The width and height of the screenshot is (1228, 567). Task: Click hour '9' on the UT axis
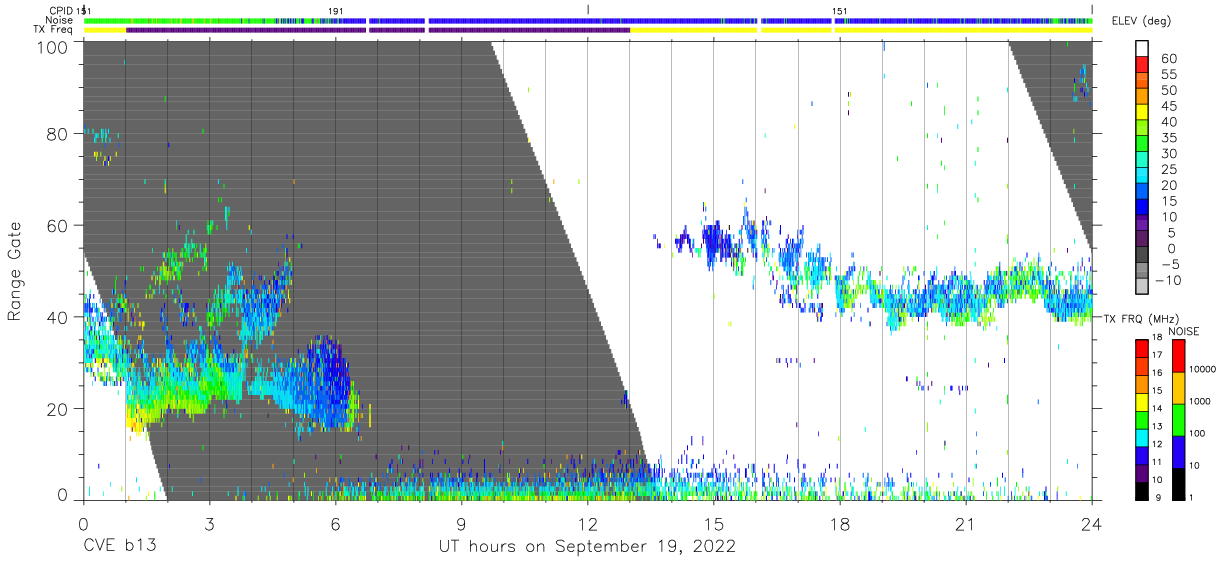point(462,523)
